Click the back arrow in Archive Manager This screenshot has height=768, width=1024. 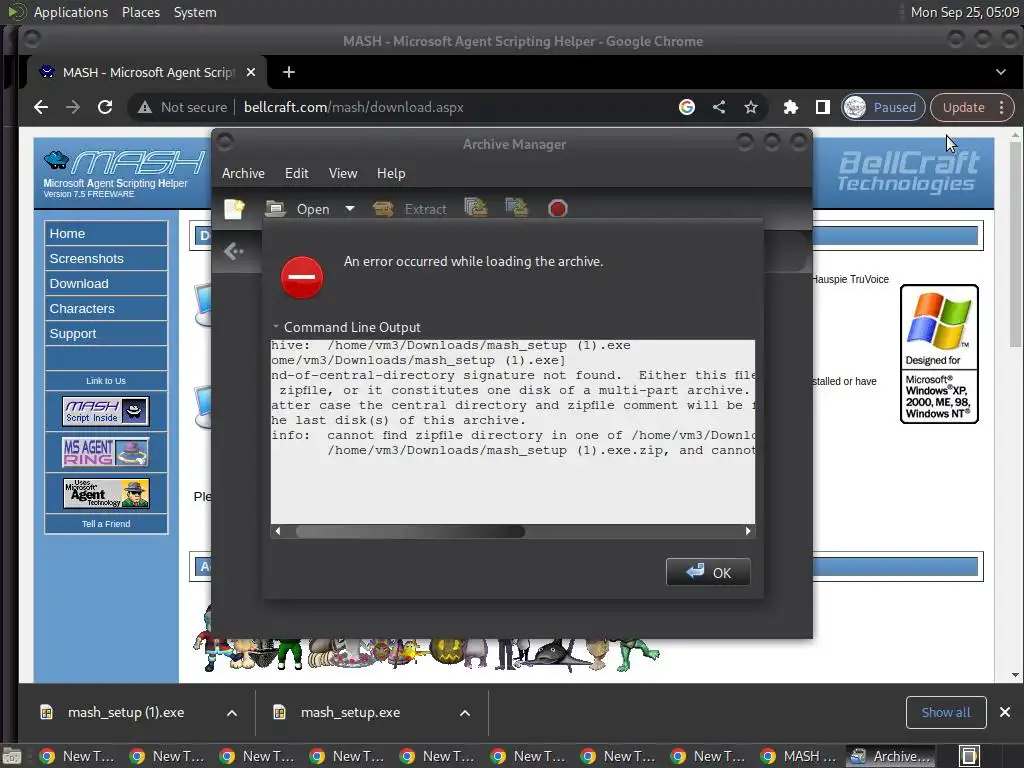(233, 251)
